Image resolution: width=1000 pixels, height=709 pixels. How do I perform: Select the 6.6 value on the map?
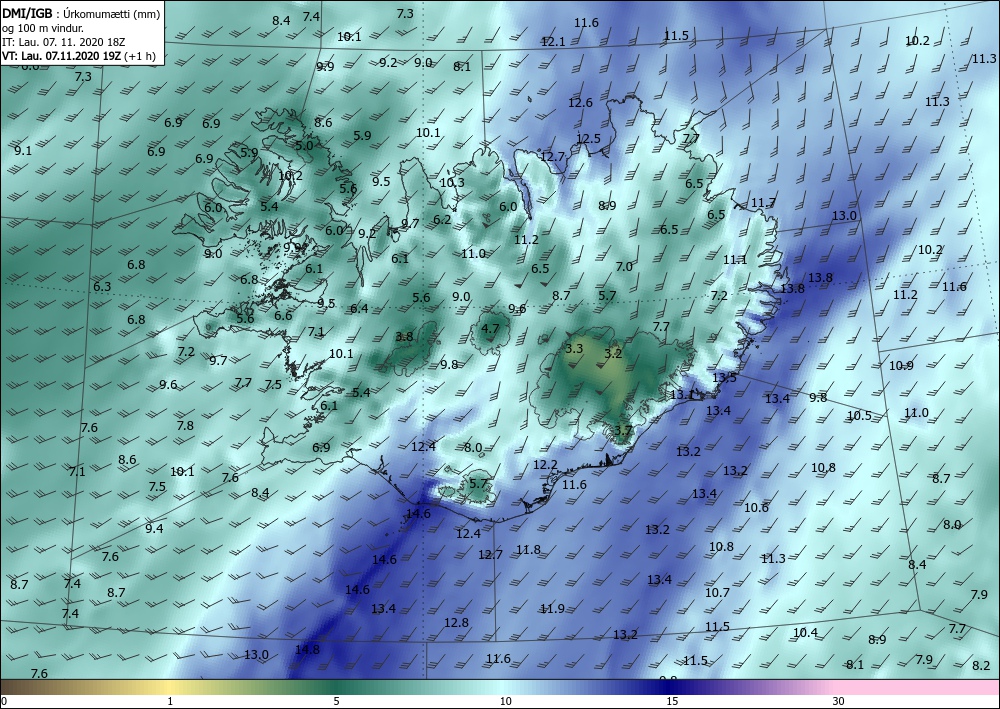point(283,316)
